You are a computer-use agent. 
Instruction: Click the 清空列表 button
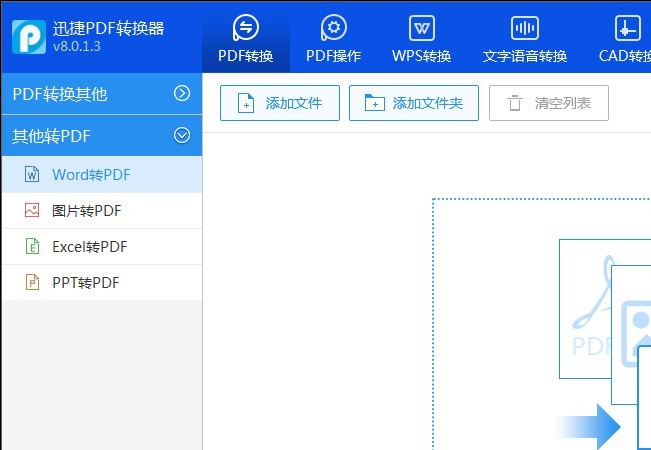coord(549,103)
